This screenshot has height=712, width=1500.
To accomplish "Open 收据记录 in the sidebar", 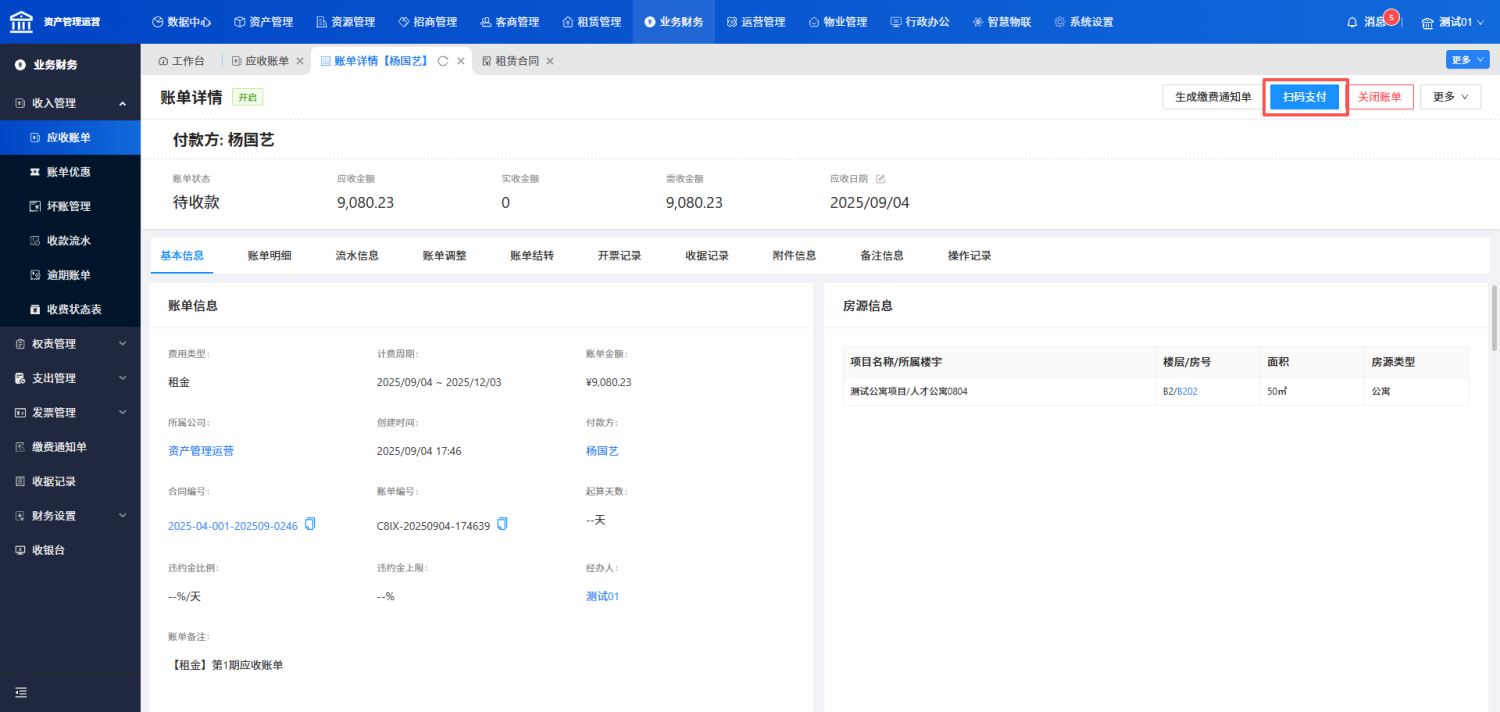I will [x=70, y=481].
